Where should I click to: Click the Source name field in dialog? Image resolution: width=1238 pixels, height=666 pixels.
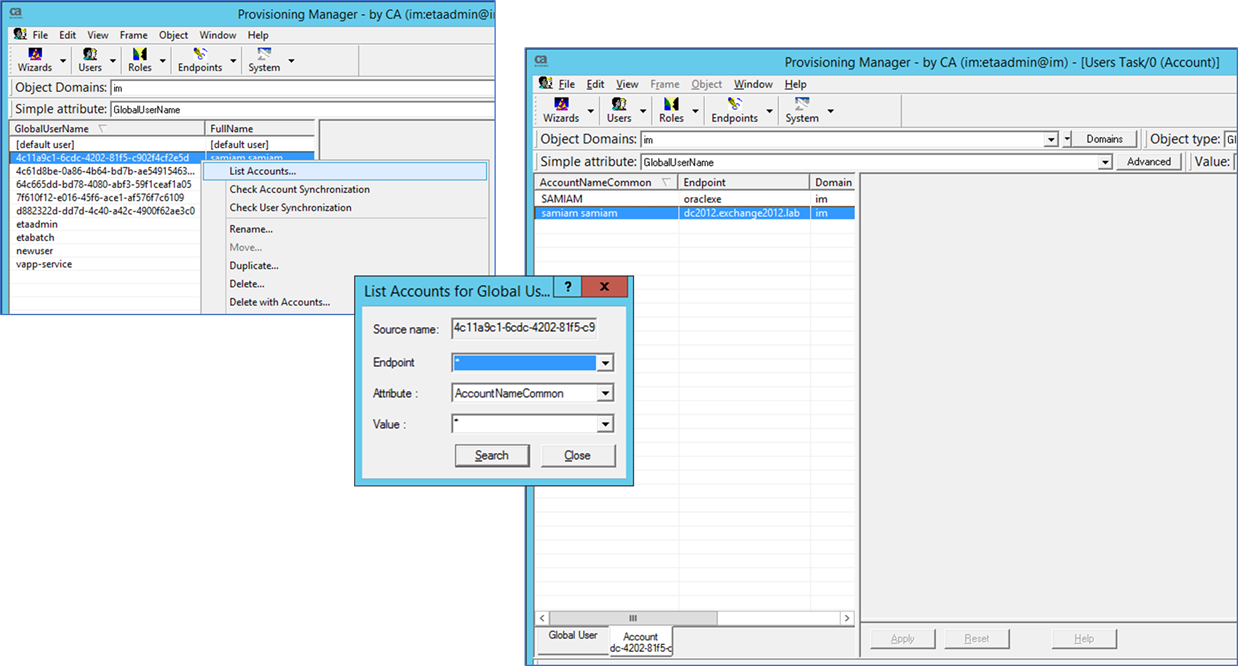point(525,329)
